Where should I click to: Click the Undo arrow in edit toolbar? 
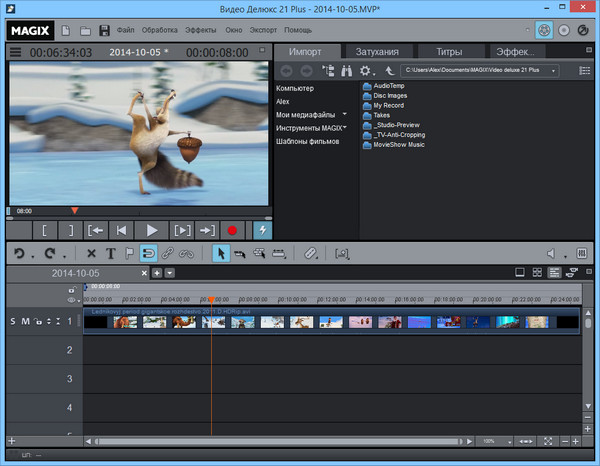pos(19,254)
